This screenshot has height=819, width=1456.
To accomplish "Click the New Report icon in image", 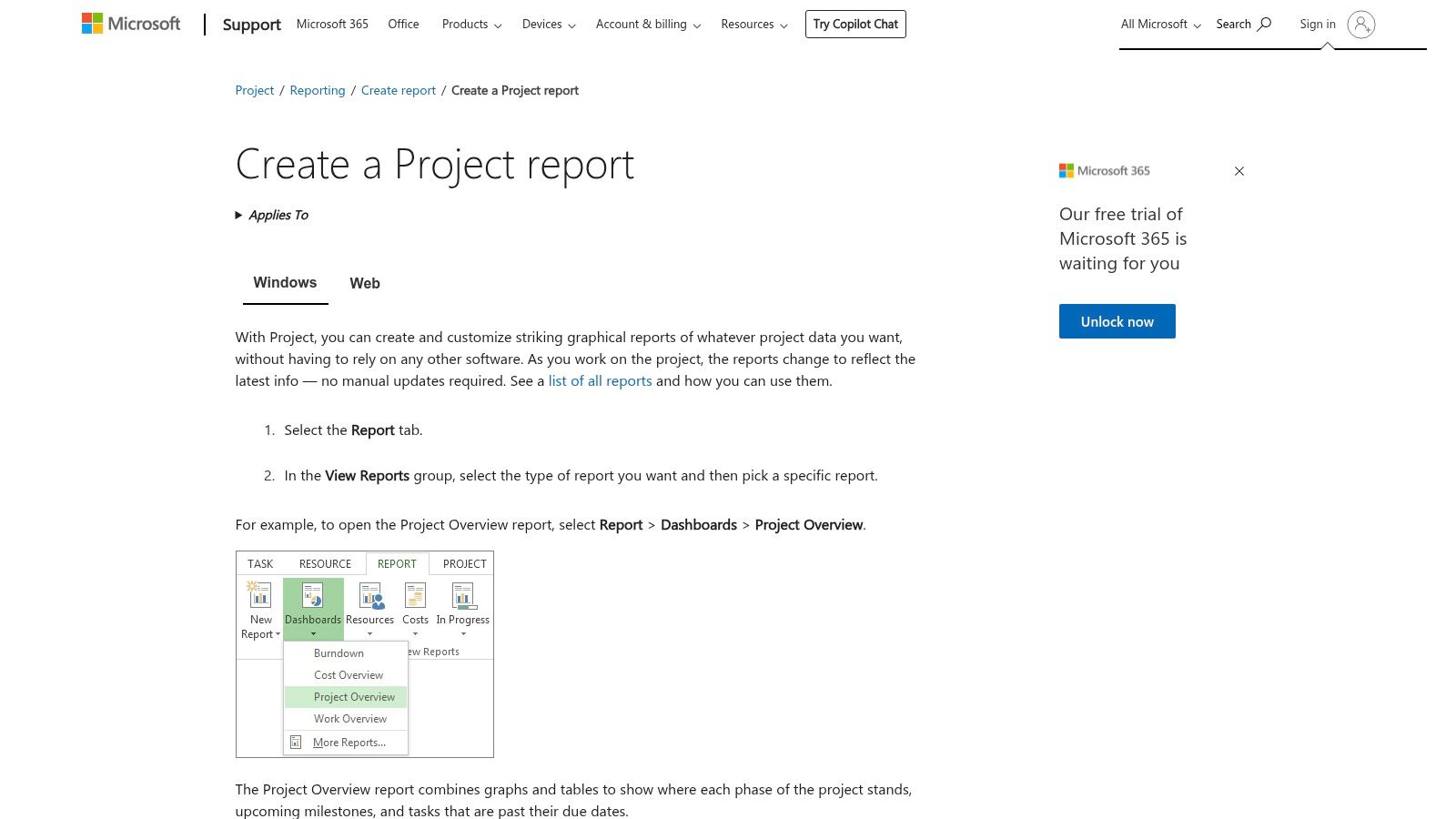I will click(260, 596).
